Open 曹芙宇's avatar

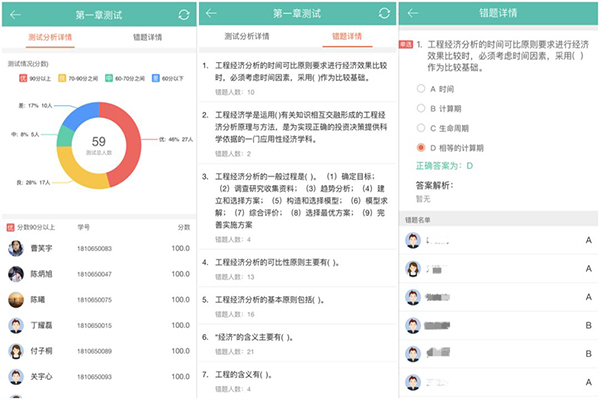[x=16, y=248]
